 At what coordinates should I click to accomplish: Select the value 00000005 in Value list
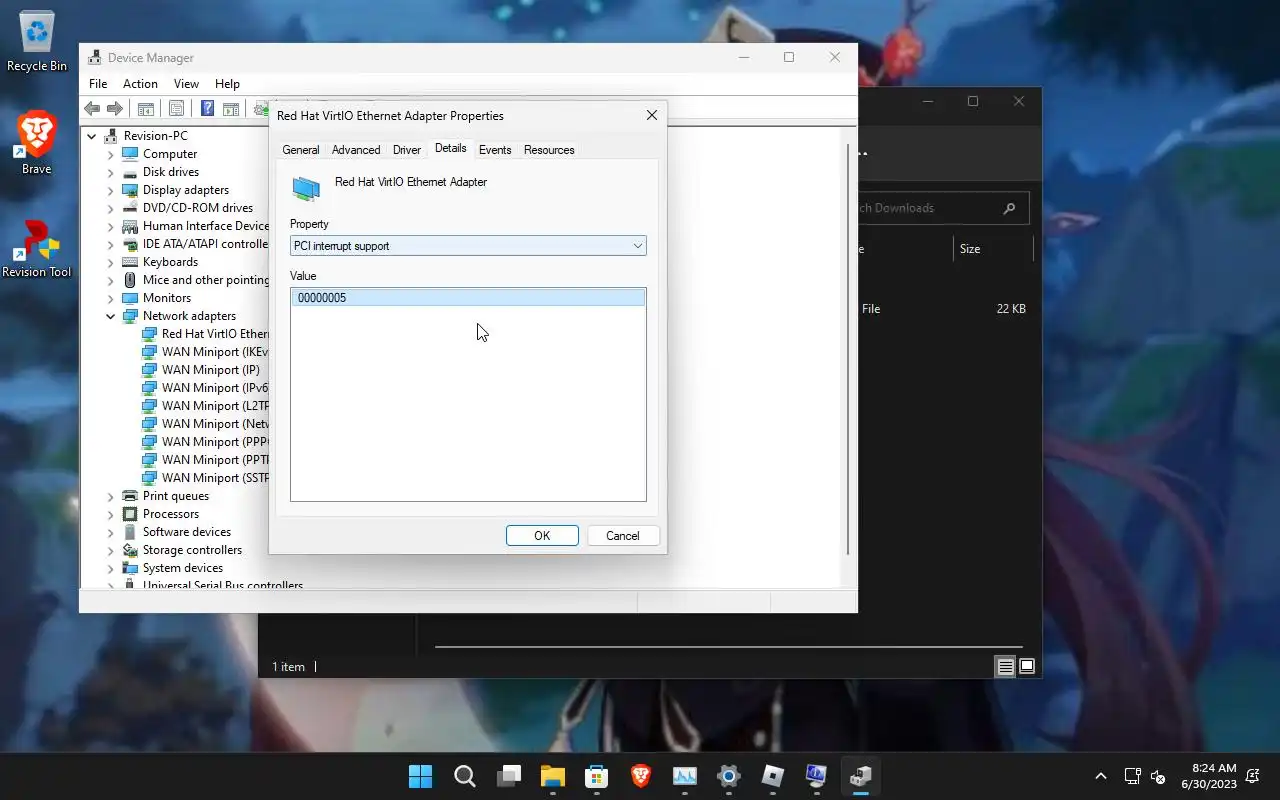(468, 298)
